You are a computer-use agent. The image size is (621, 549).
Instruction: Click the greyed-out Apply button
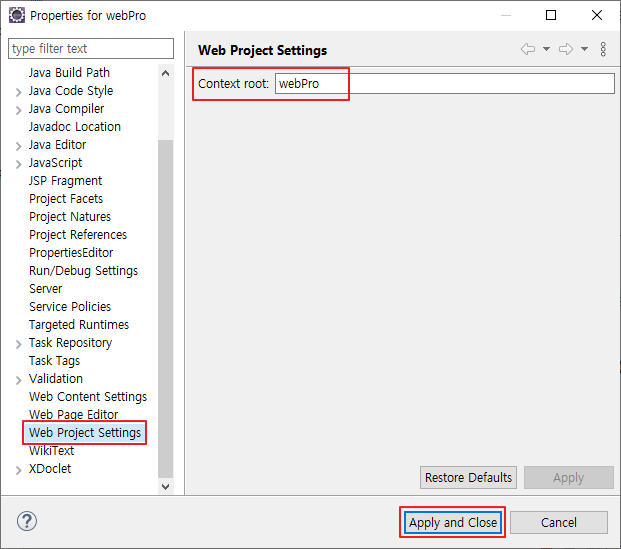tap(569, 478)
